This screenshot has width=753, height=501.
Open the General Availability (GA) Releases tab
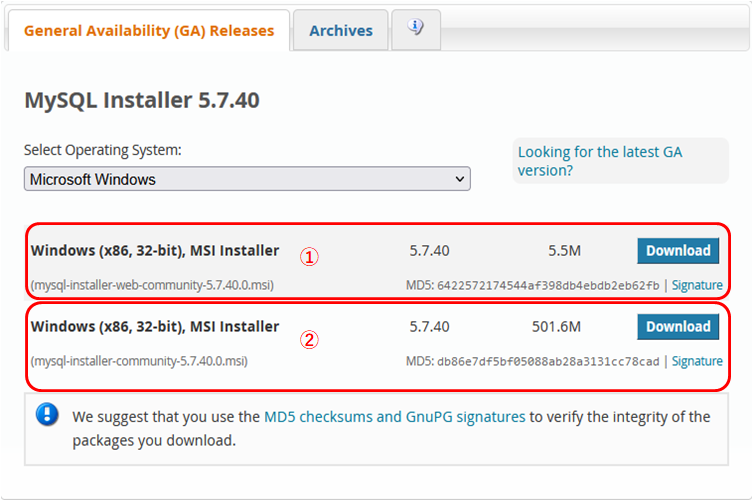click(149, 31)
